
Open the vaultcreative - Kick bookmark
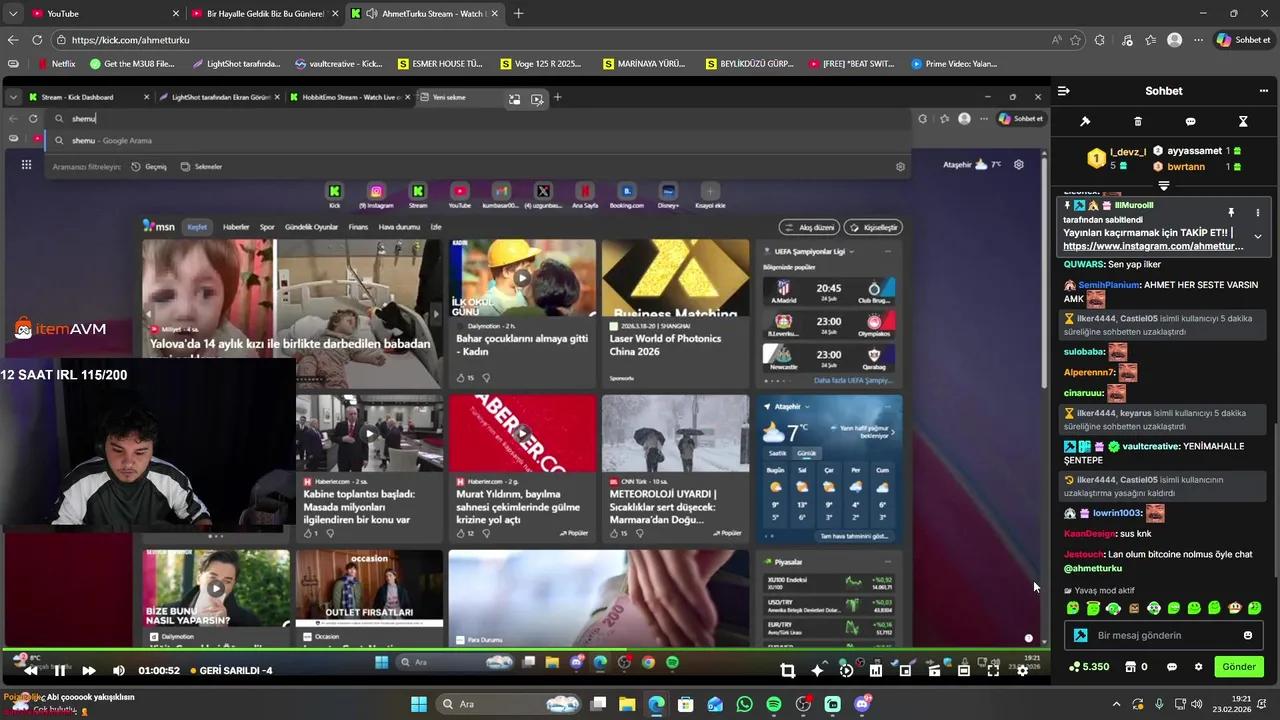pyautogui.click(x=339, y=64)
